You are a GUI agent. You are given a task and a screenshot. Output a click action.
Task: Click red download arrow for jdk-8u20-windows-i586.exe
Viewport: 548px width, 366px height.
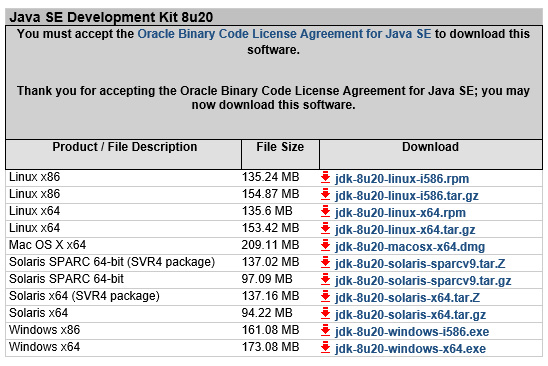(x=325, y=330)
